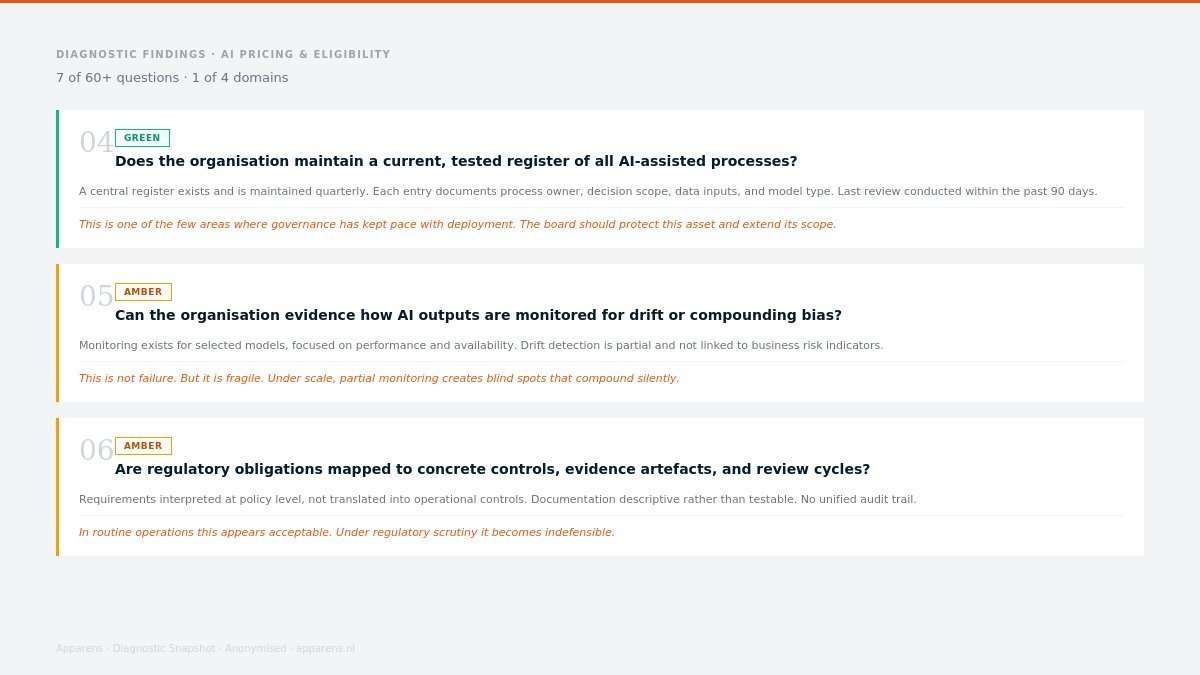The width and height of the screenshot is (1200, 675).
Task: Select the large number 05 label
Action: (x=96, y=296)
